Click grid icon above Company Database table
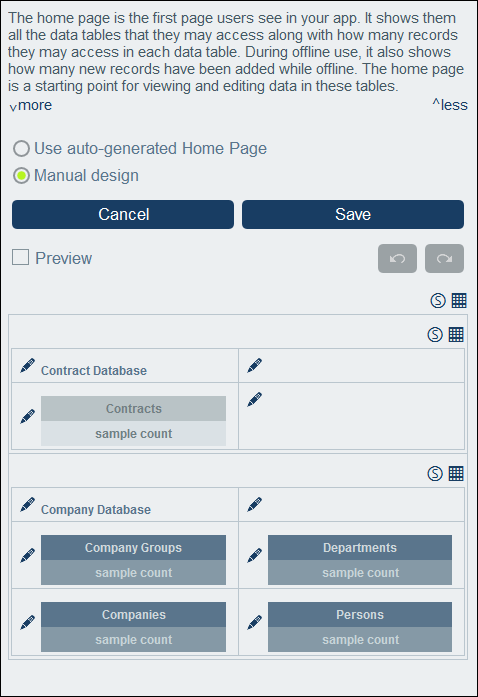The width and height of the screenshot is (478, 697). [456, 473]
